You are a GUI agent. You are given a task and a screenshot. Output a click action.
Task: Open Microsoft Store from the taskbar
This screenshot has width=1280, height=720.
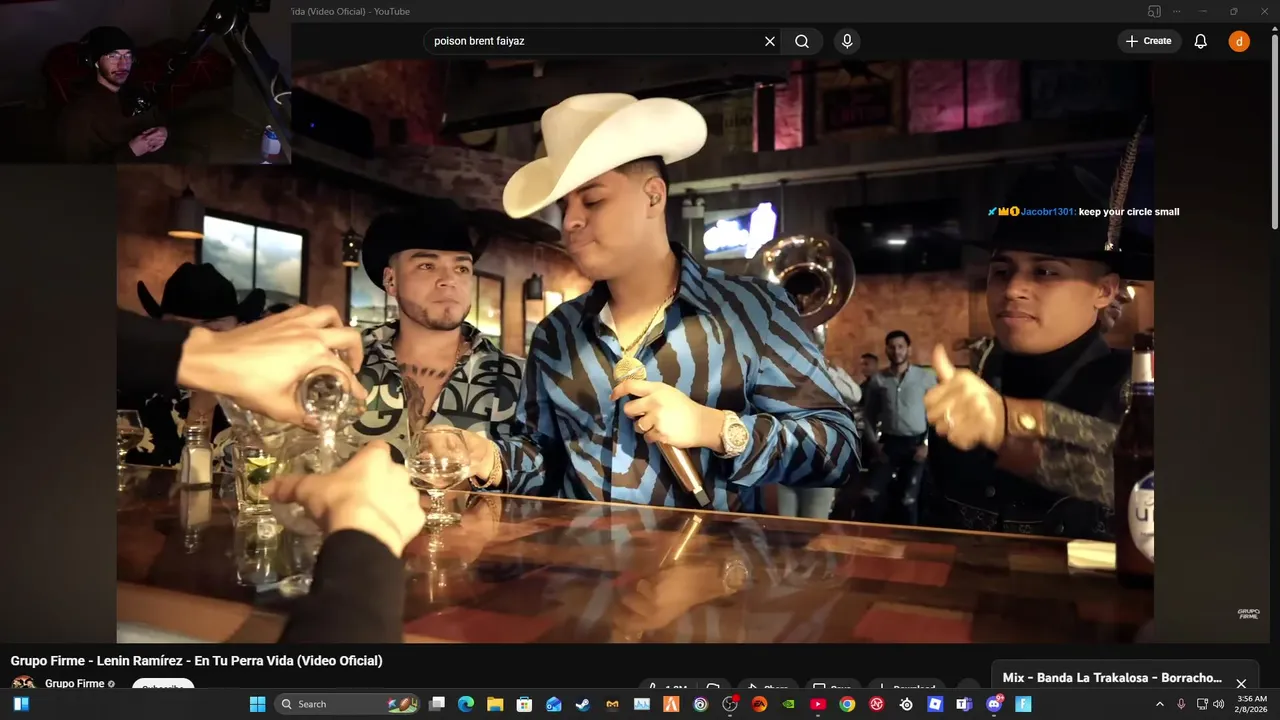(524, 704)
